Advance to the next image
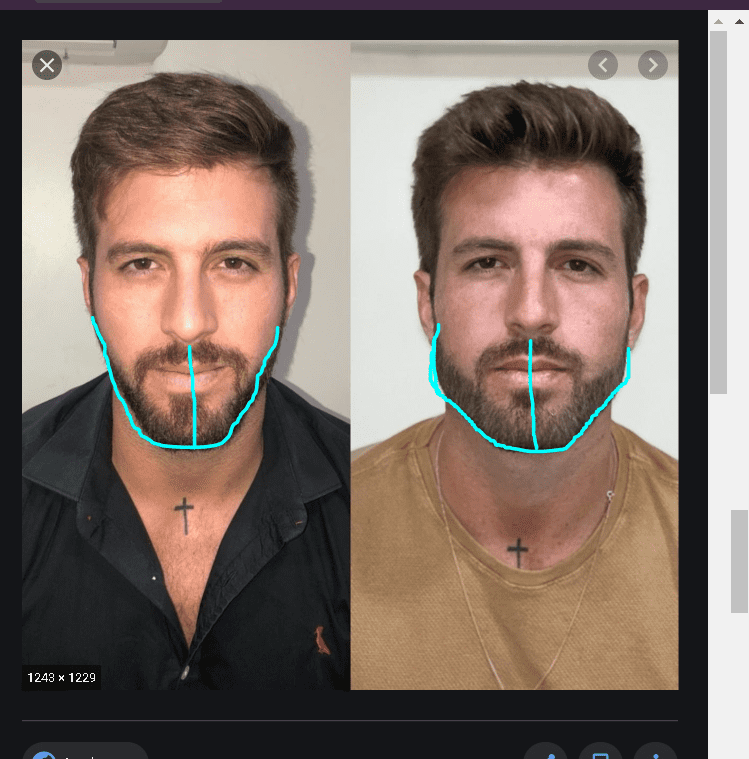Image resolution: width=749 pixels, height=759 pixels. 653,66
